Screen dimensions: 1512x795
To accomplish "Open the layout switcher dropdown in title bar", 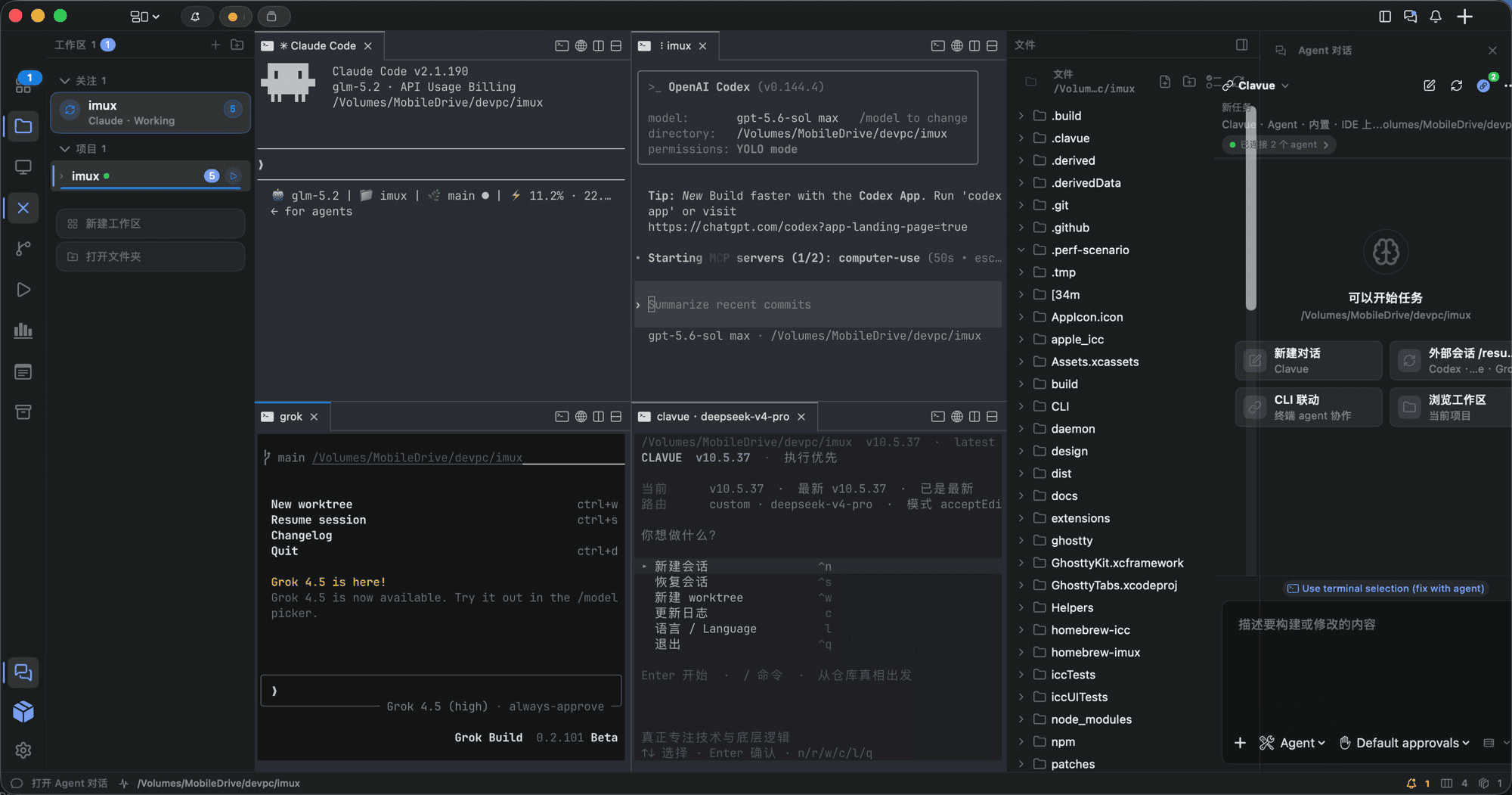I will pos(144,16).
